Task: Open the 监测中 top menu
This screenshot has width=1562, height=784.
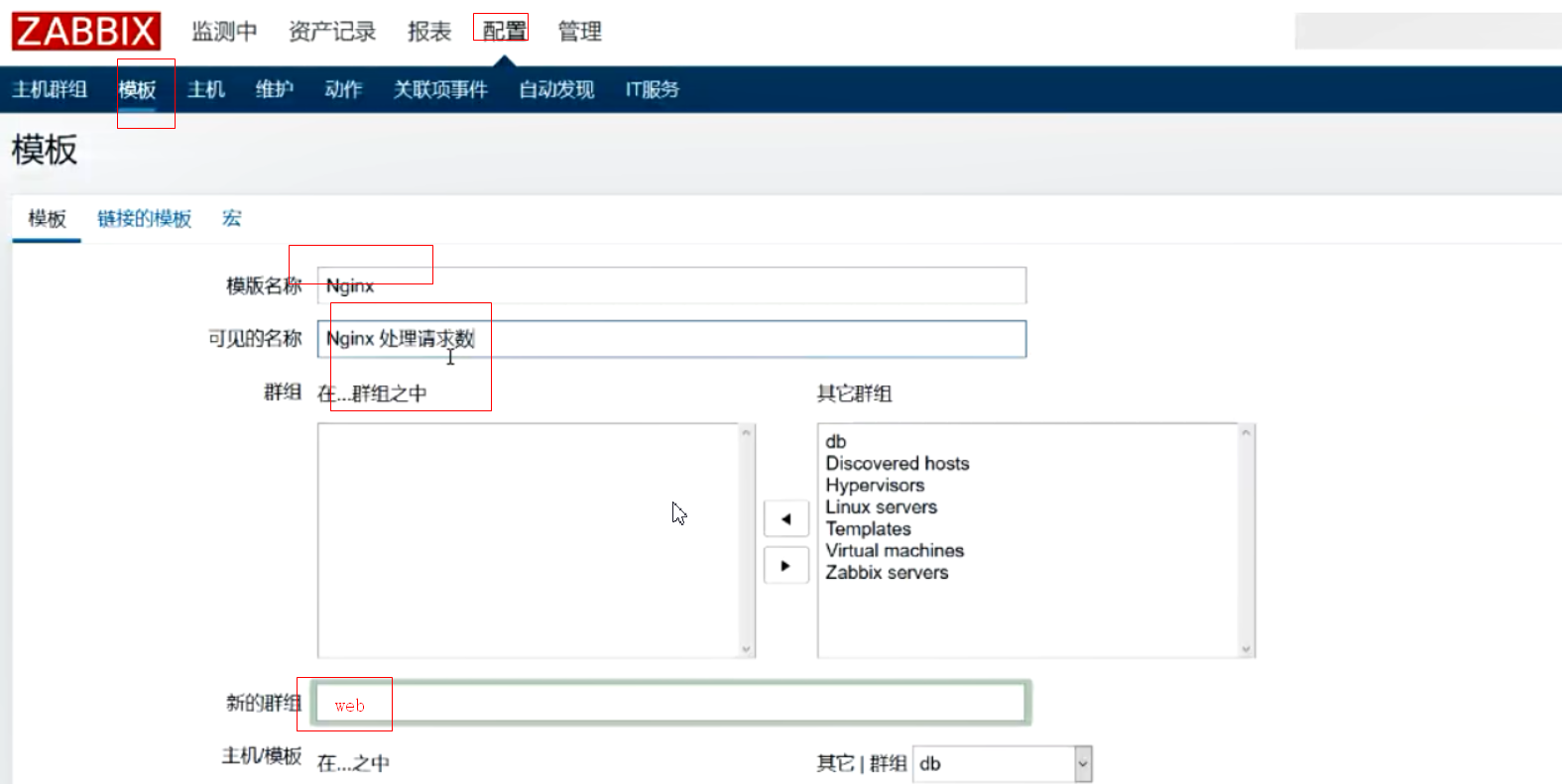Action: (x=224, y=32)
